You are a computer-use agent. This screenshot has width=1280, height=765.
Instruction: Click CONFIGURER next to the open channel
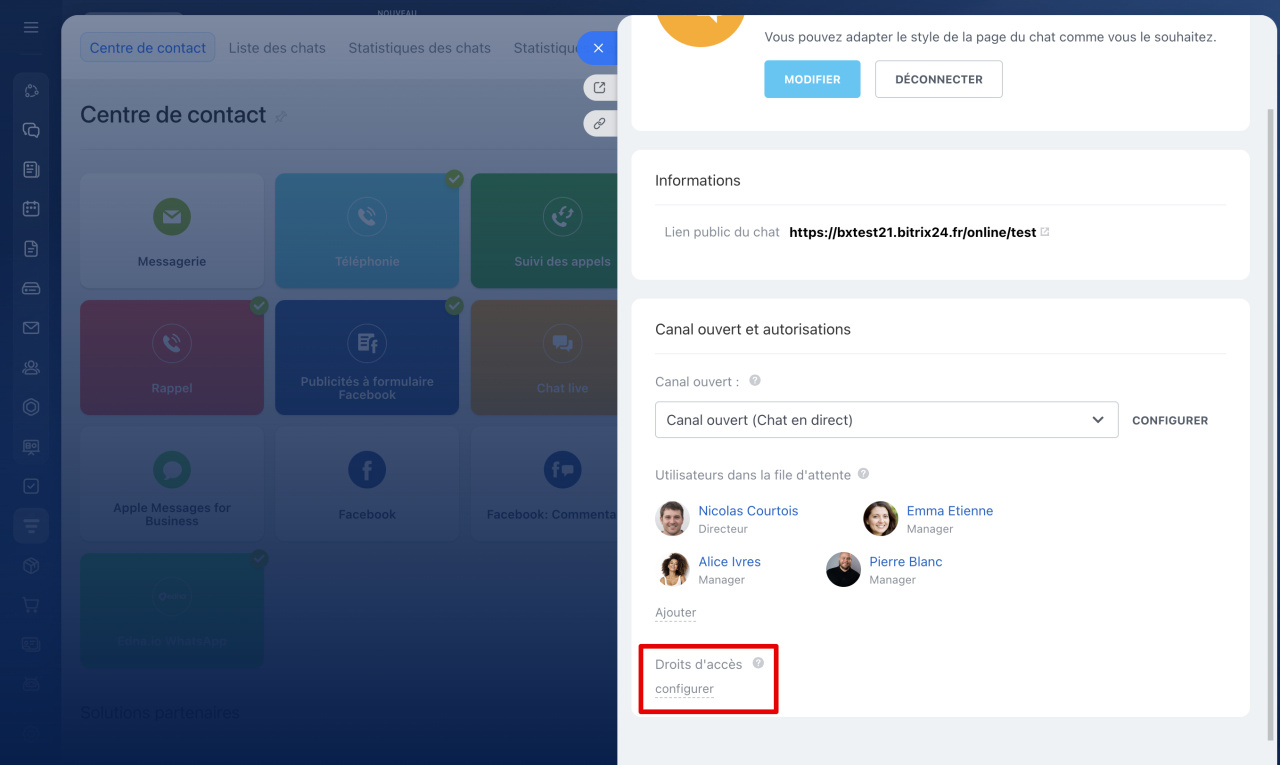click(1169, 421)
